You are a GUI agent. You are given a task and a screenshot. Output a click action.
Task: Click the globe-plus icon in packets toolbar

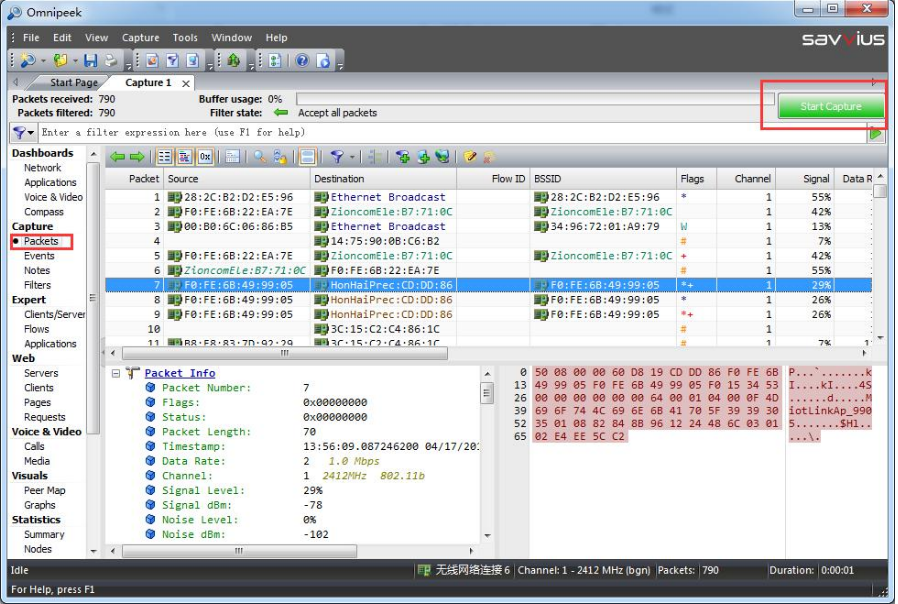tap(423, 157)
